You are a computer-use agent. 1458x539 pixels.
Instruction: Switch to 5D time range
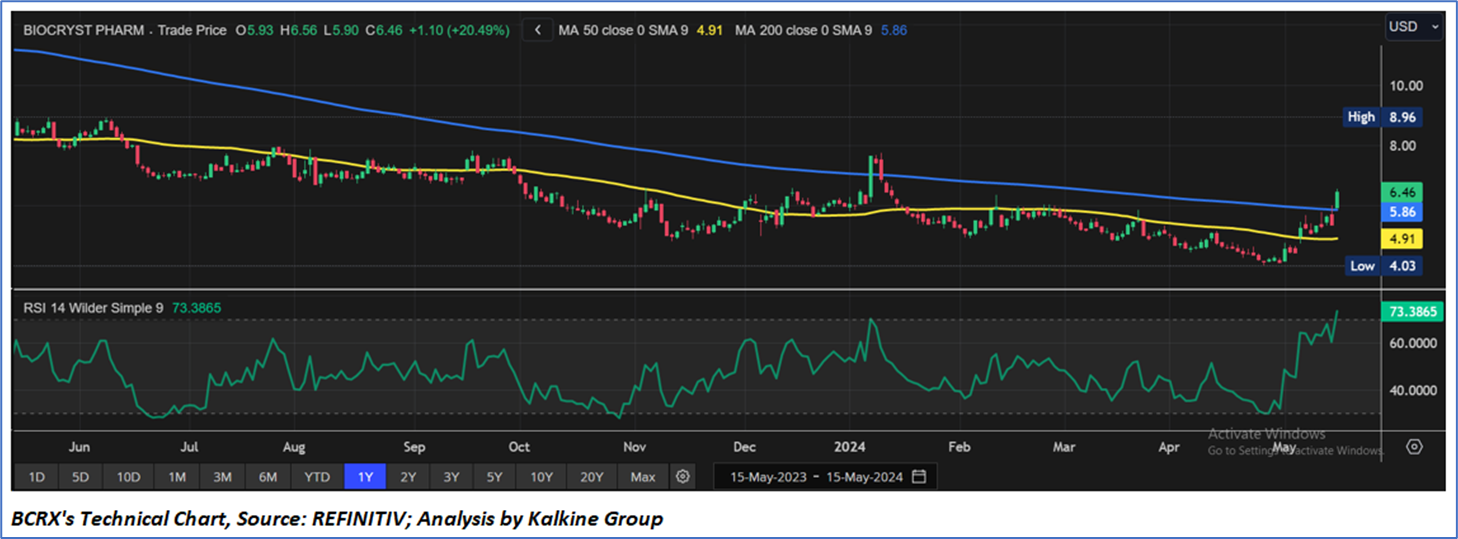(81, 477)
